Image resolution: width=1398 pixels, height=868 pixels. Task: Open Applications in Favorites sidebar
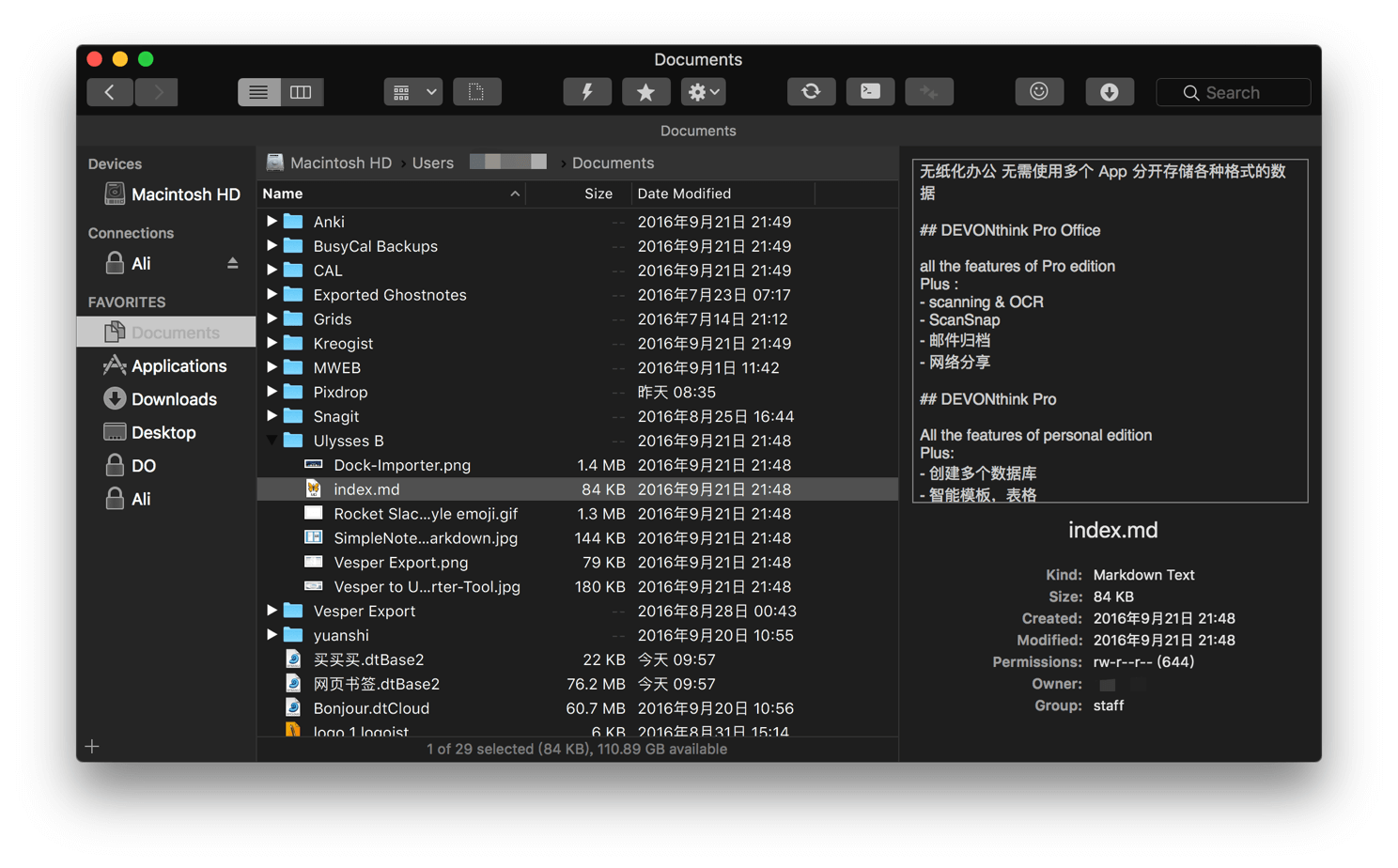(166, 366)
